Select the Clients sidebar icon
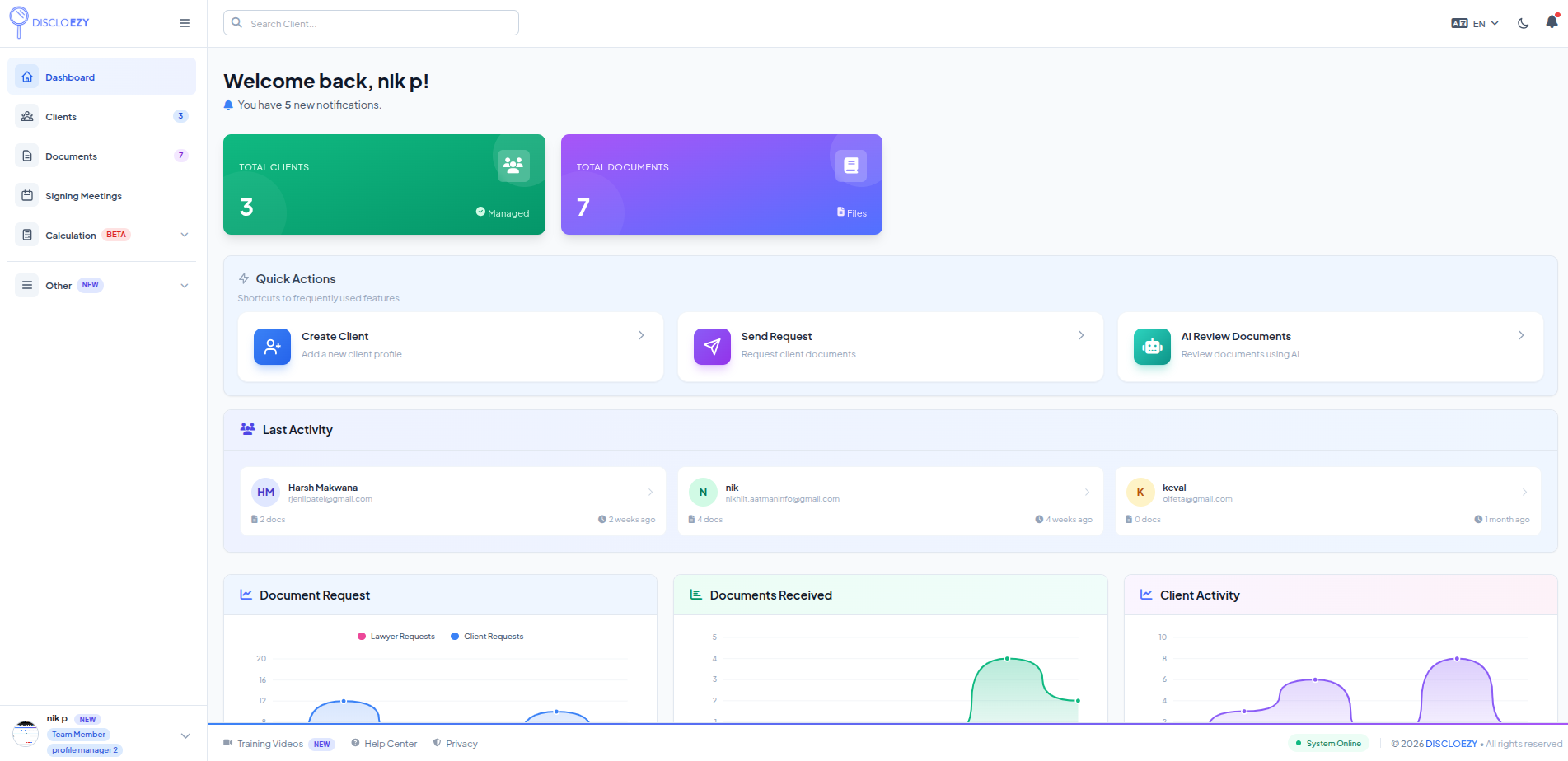Image resolution: width=1568 pixels, height=761 pixels. (x=27, y=116)
